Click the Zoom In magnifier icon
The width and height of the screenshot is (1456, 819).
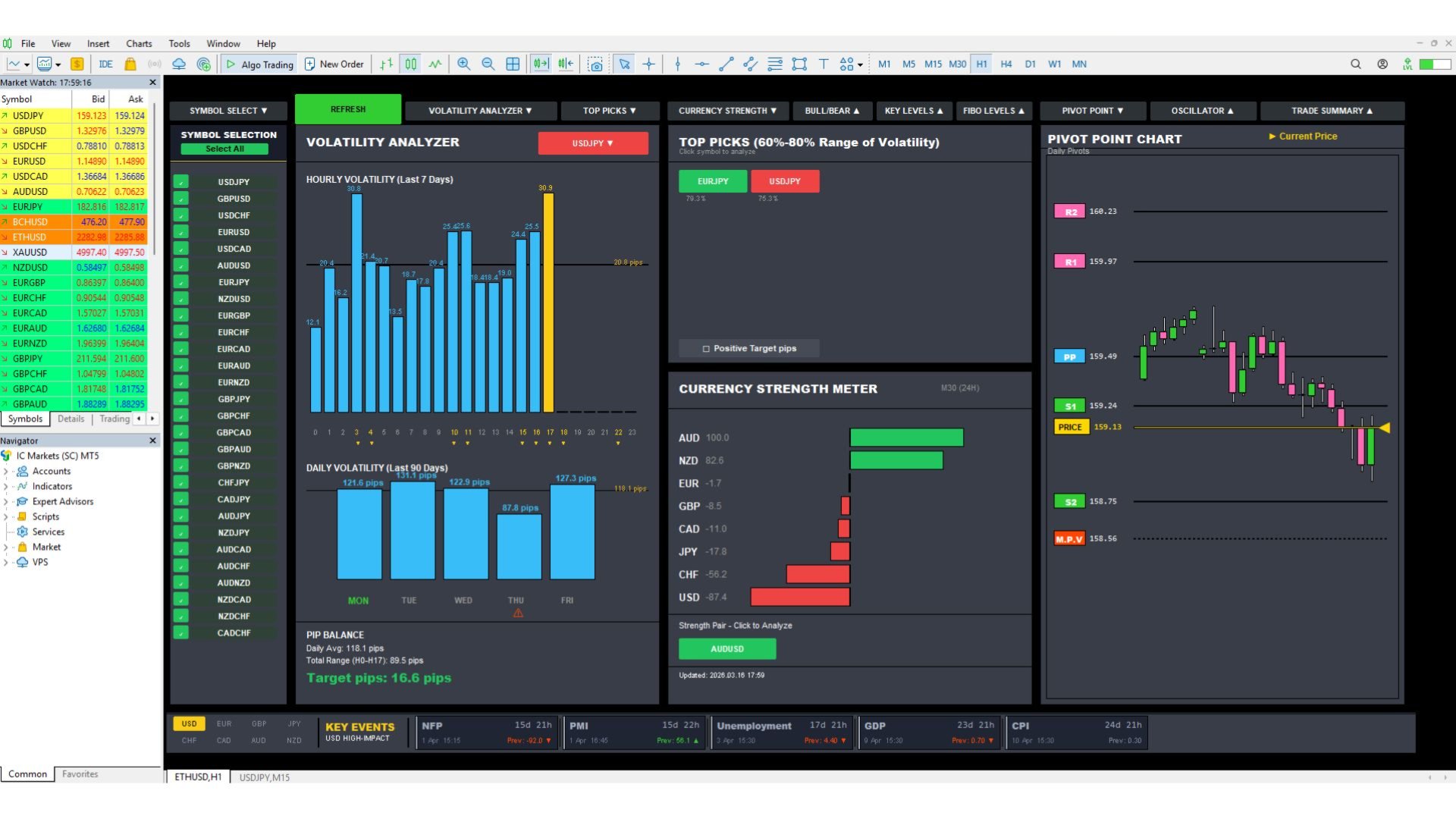tap(463, 64)
